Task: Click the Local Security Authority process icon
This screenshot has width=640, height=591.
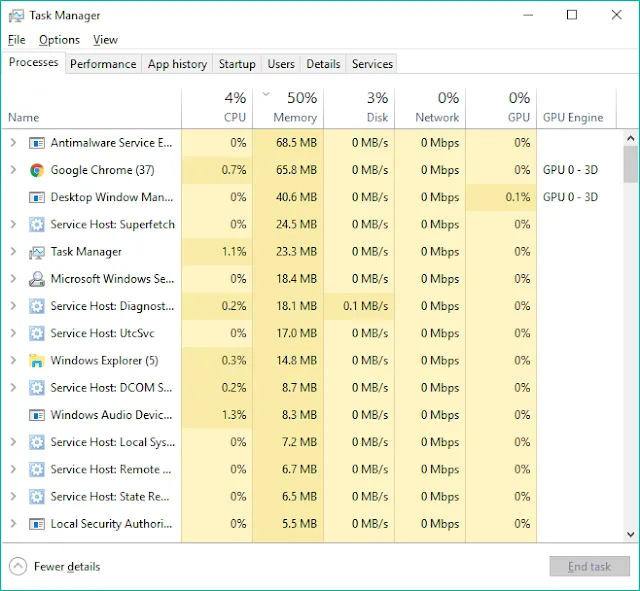Action: [x=37, y=524]
